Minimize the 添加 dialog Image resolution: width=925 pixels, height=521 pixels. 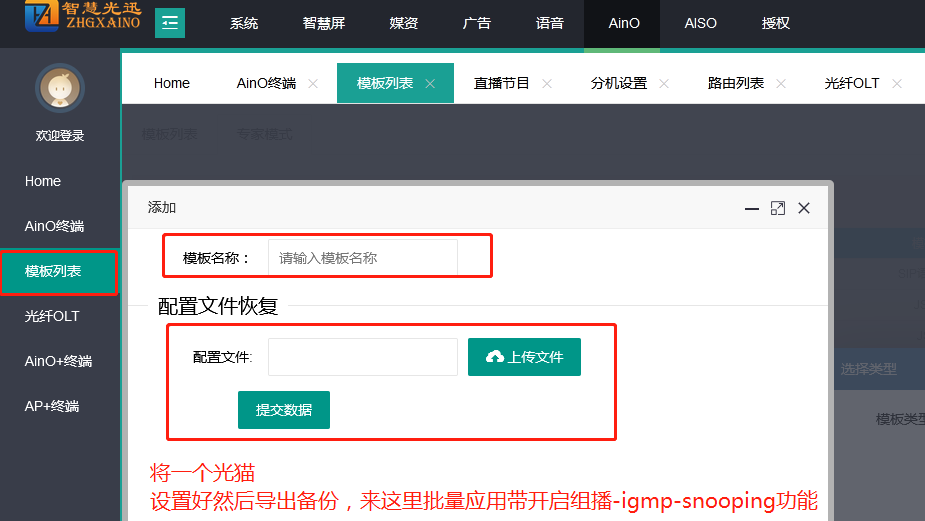[752, 208]
